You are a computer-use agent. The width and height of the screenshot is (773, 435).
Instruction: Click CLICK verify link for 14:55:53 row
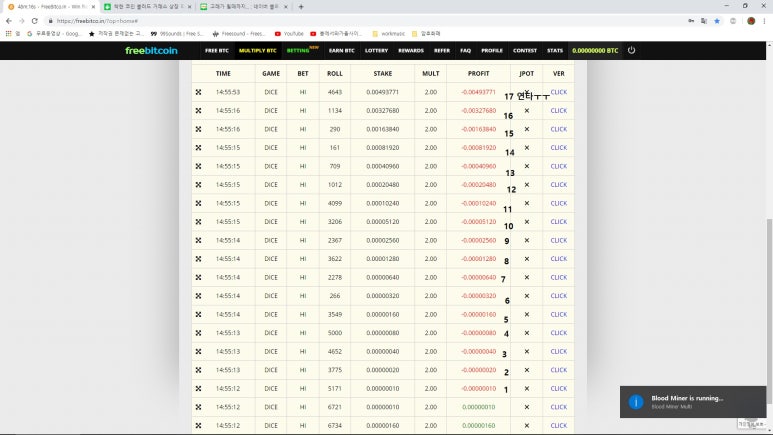(559, 92)
